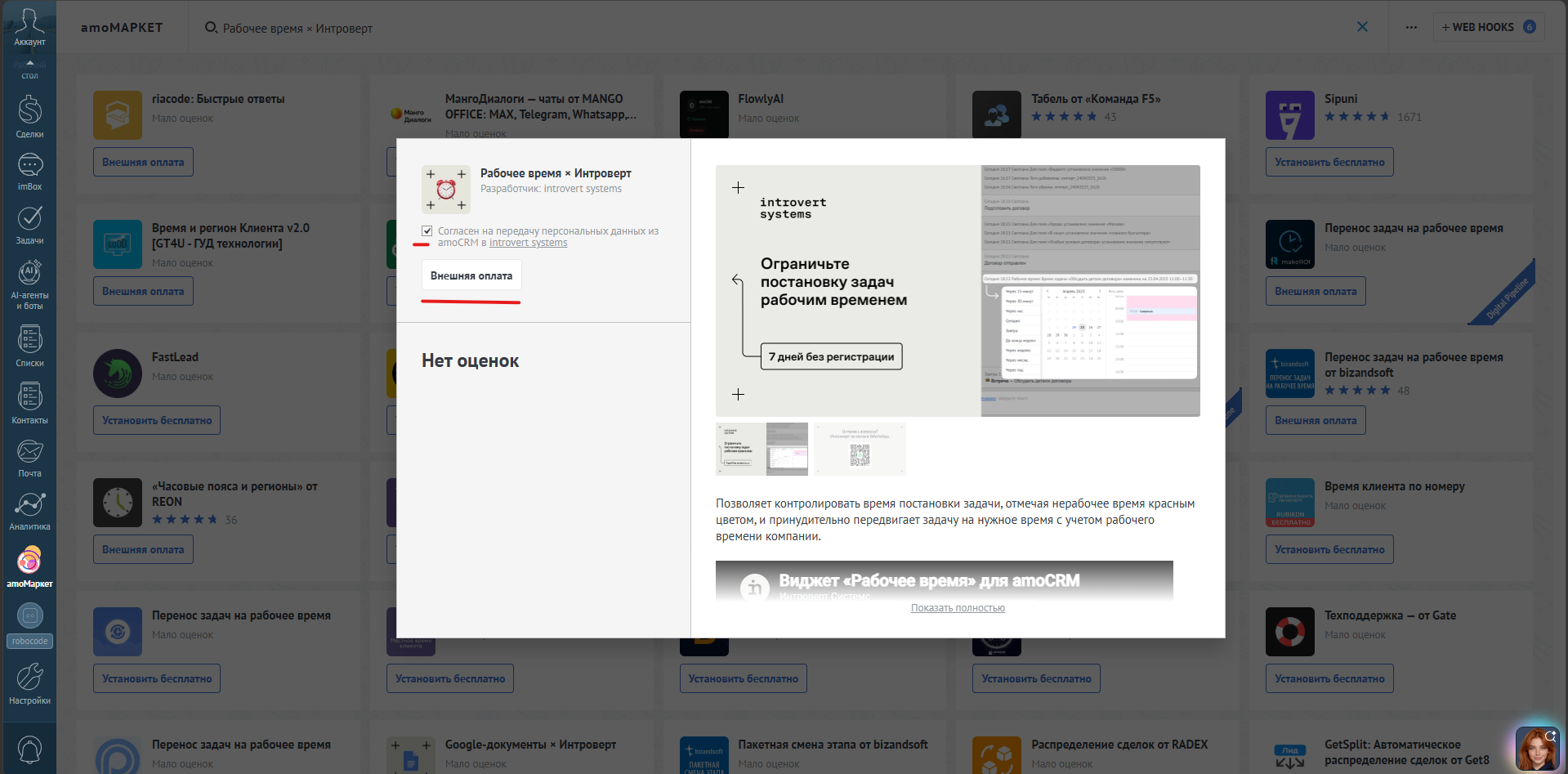
Task: Open Аналитика section
Action: click(29, 511)
